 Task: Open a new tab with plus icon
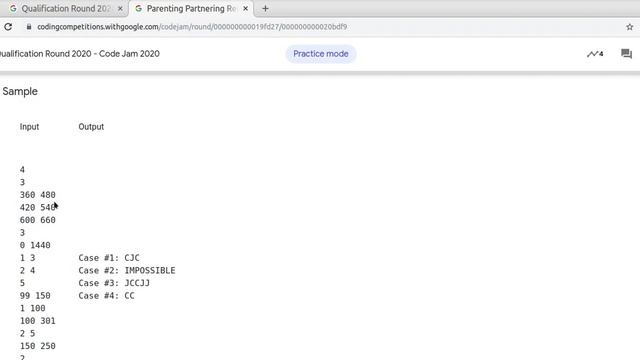click(265, 9)
